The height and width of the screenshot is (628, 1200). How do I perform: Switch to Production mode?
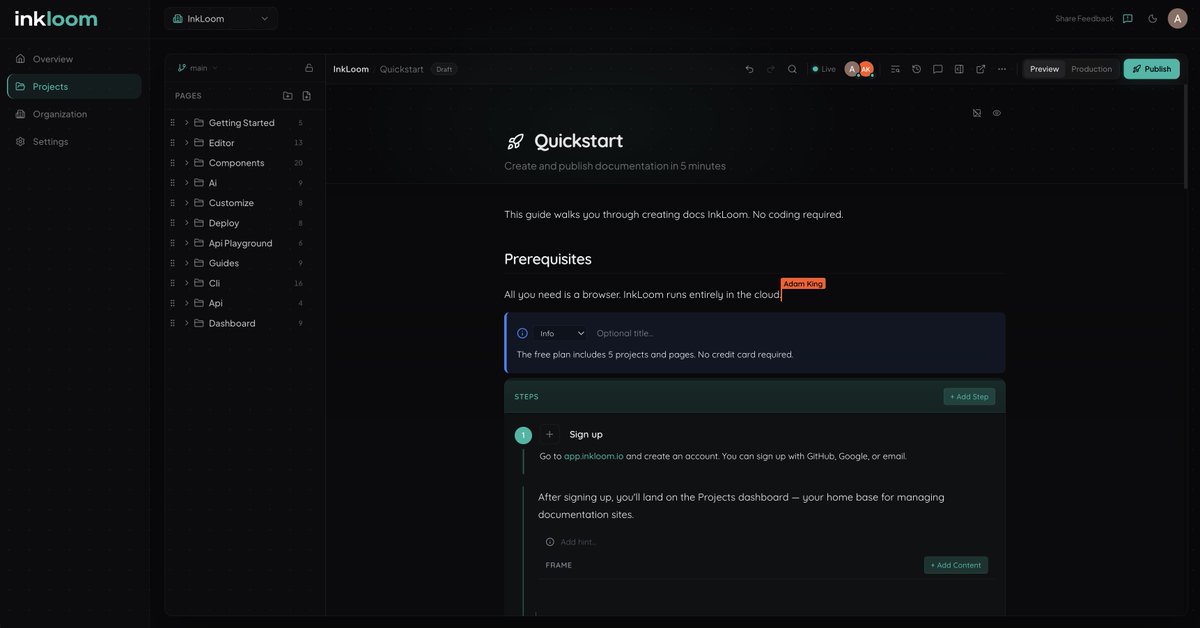(1091, 69)
